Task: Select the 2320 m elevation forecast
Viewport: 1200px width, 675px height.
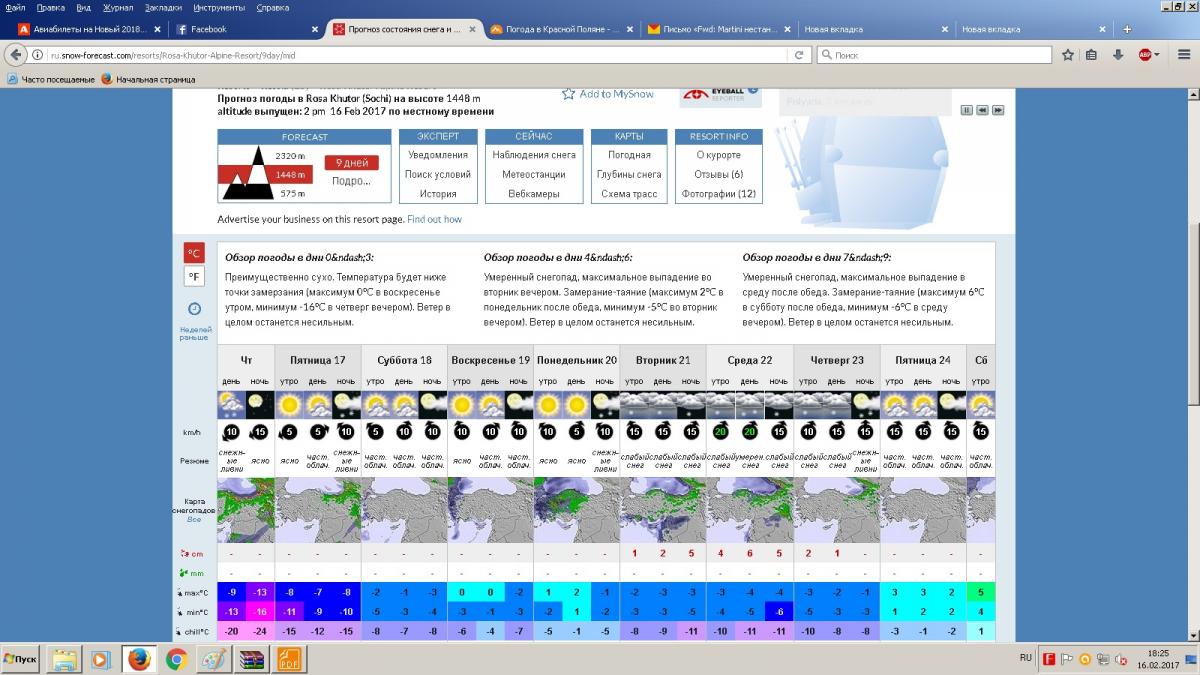Action: [290, 156]
